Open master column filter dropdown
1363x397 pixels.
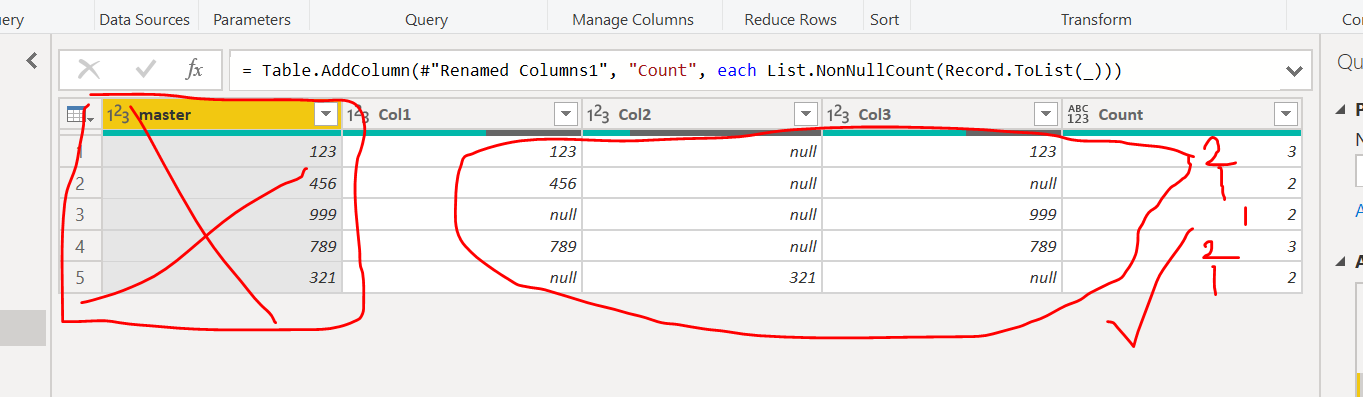(x=326, y=114)
